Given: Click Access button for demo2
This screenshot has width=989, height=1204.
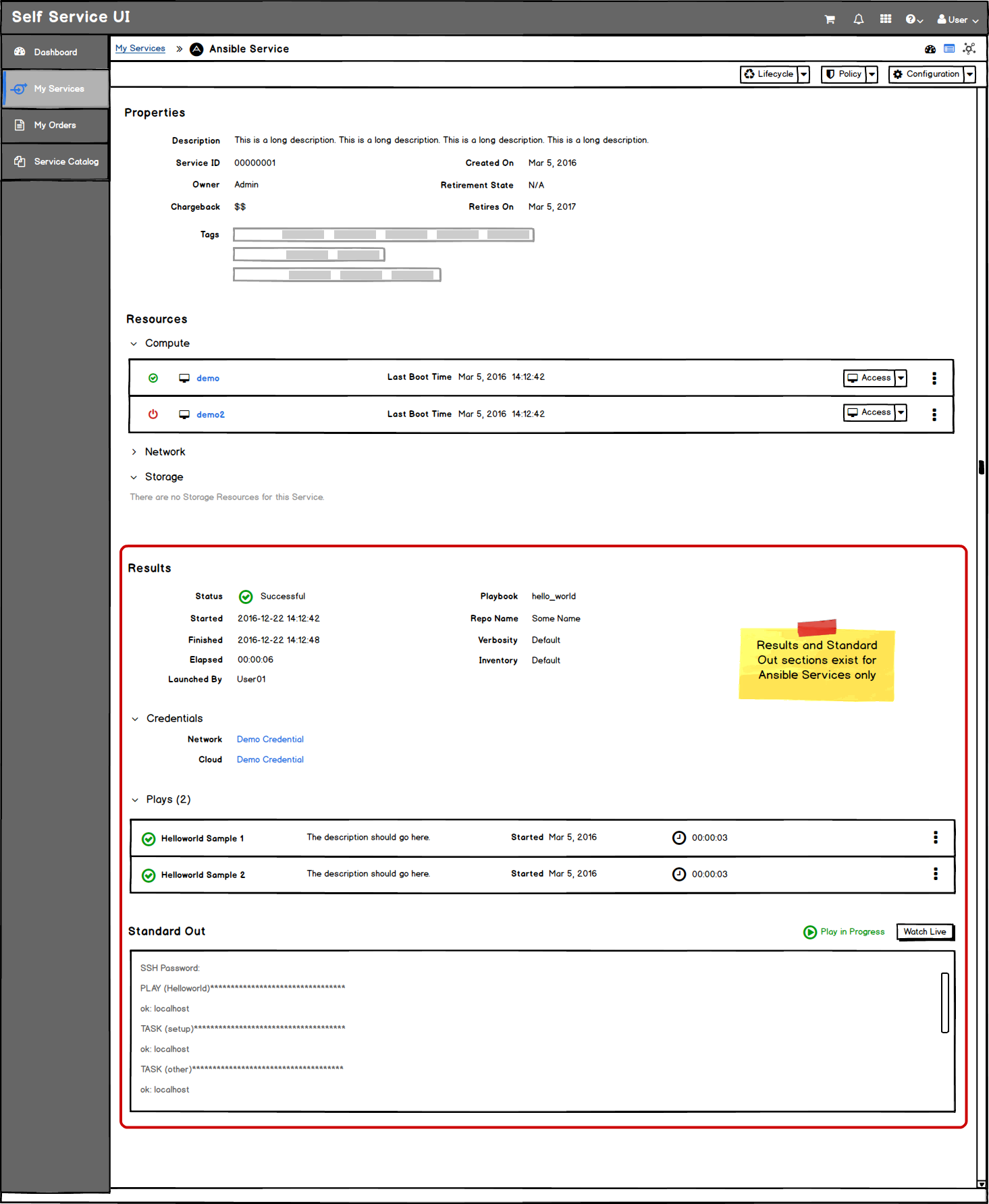Looking at the screenshot, I should 870,412.
